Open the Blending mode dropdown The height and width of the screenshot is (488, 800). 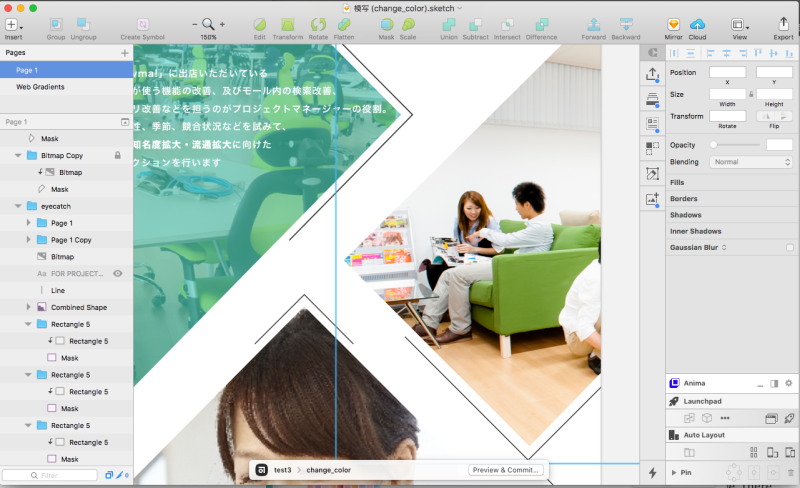click(x=751, y=162)
